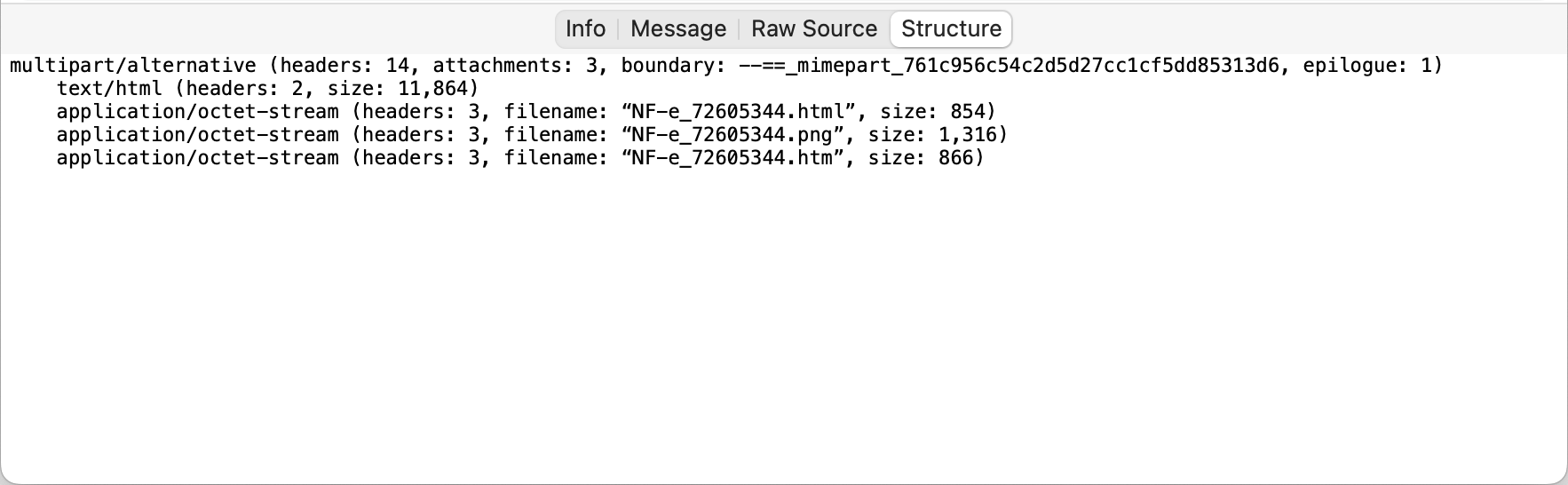Open the Message tab

[x=678, y=29]
